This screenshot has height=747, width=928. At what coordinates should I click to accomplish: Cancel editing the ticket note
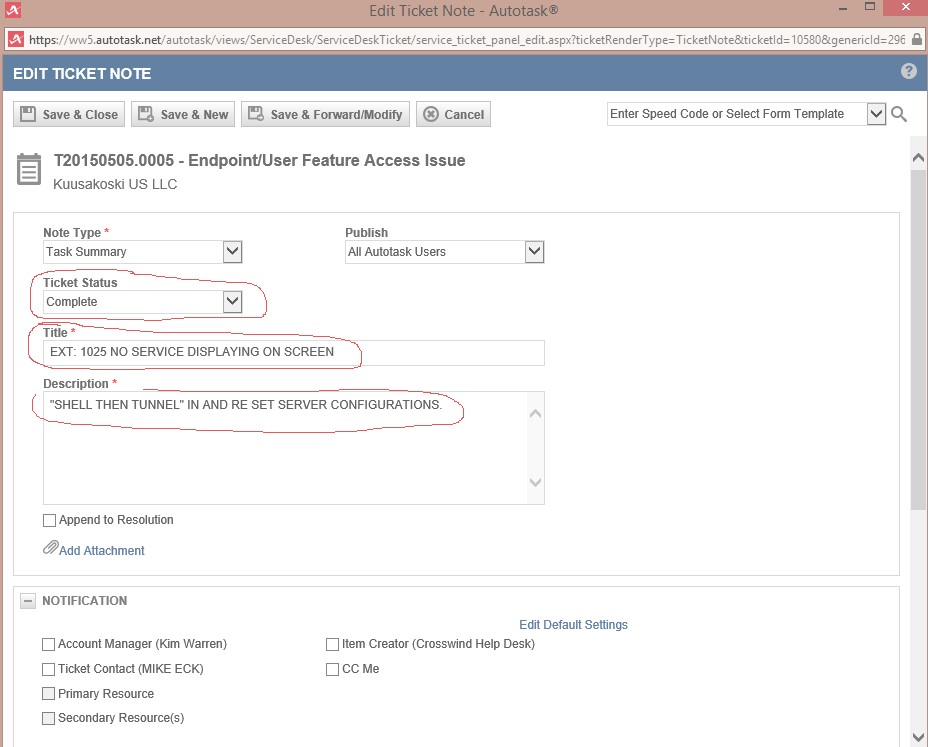(x=453, y=115)
